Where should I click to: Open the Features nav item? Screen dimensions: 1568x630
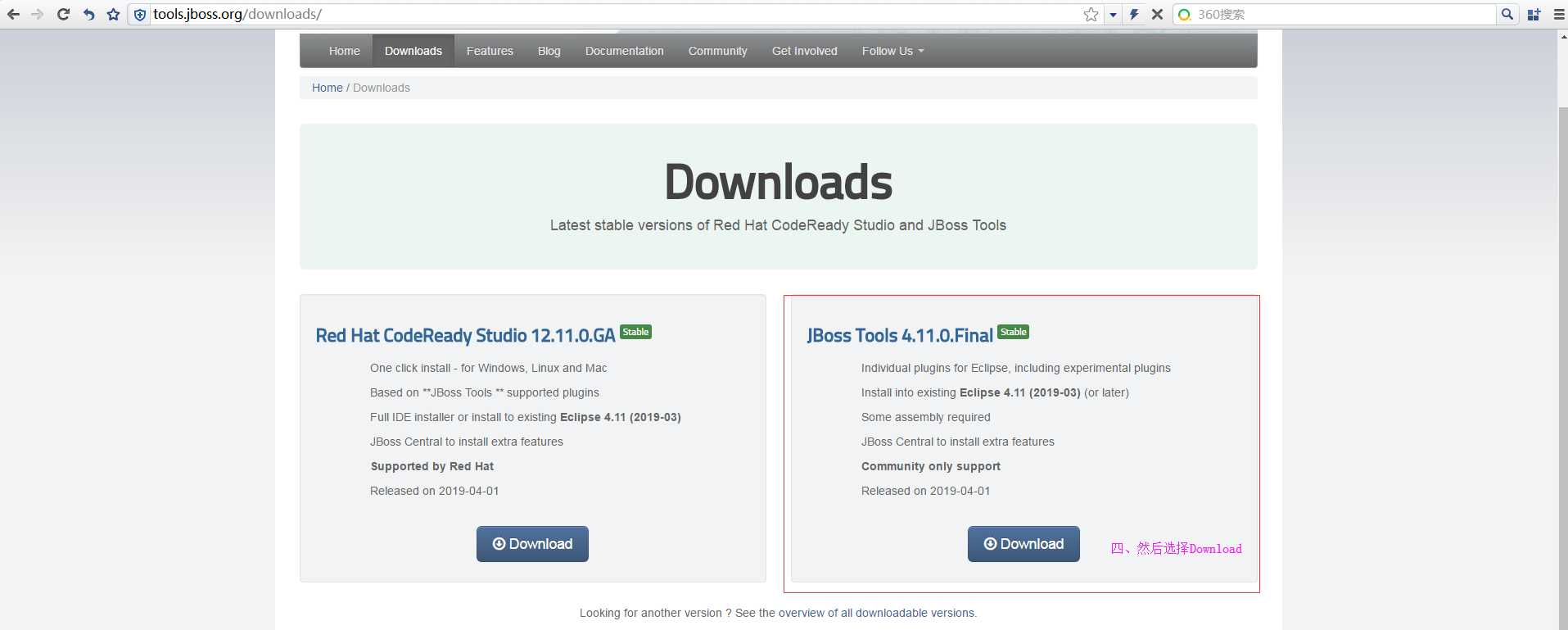490,51
